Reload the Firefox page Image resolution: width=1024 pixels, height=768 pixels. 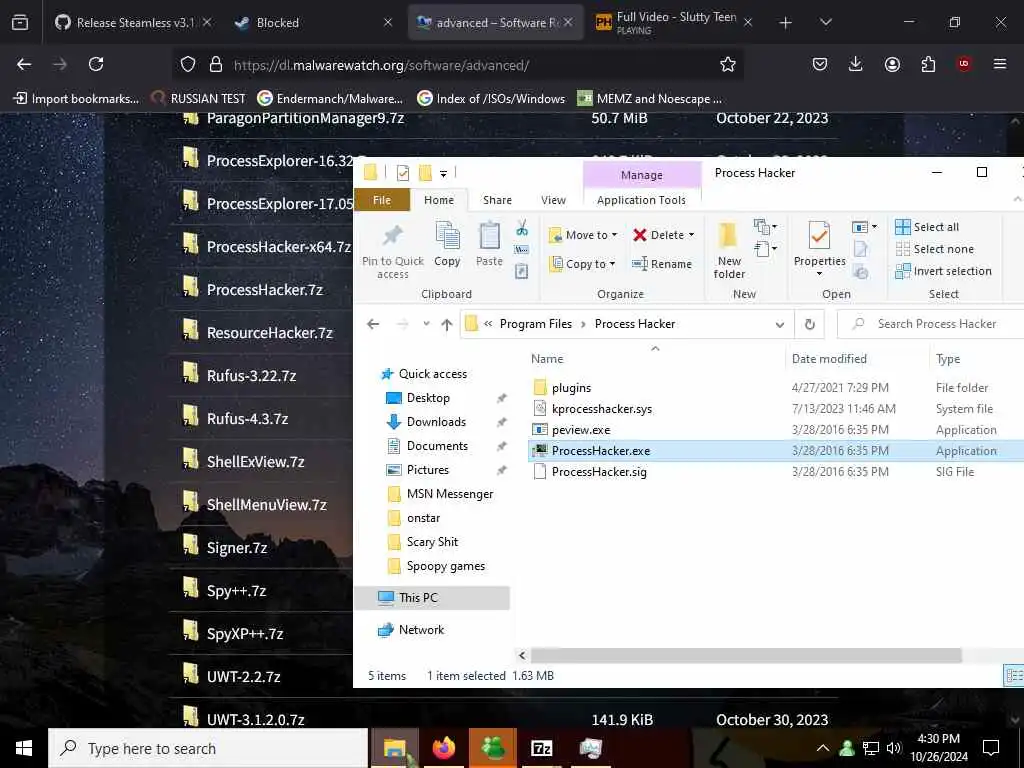coord(96,64)
